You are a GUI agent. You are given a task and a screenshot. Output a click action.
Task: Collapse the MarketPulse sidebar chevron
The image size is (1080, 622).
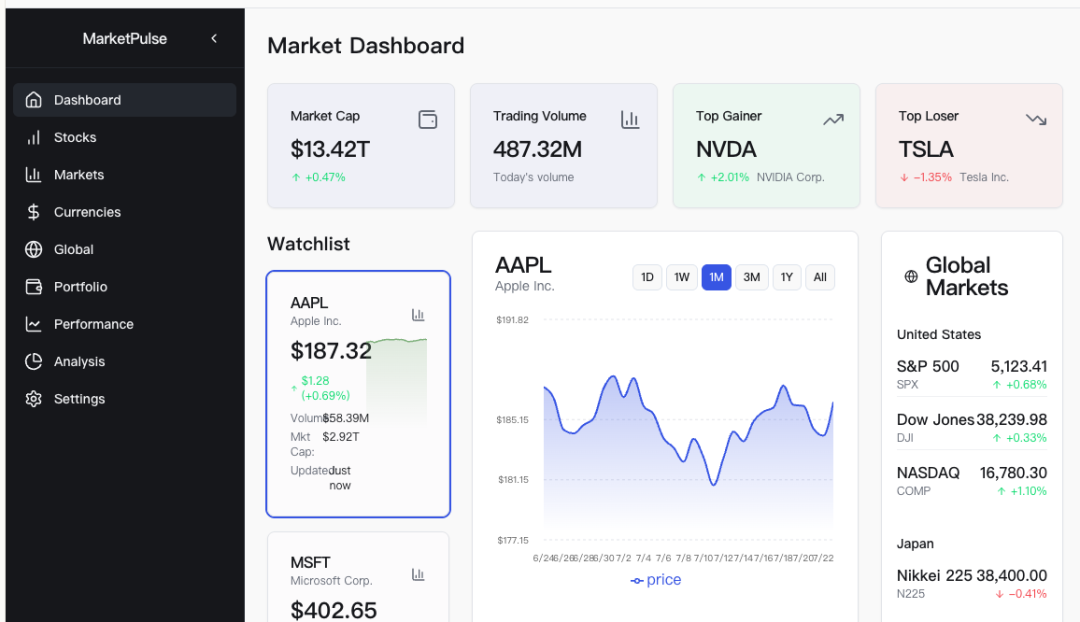click(x=214, y=39)
